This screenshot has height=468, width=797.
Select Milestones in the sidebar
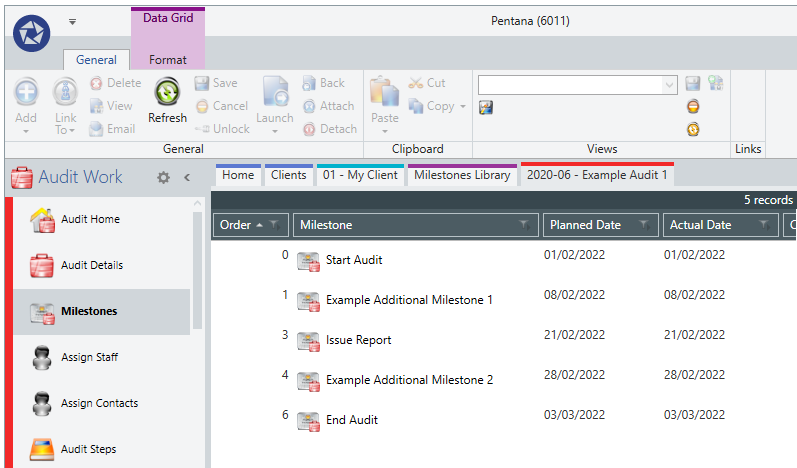(102, 311)
